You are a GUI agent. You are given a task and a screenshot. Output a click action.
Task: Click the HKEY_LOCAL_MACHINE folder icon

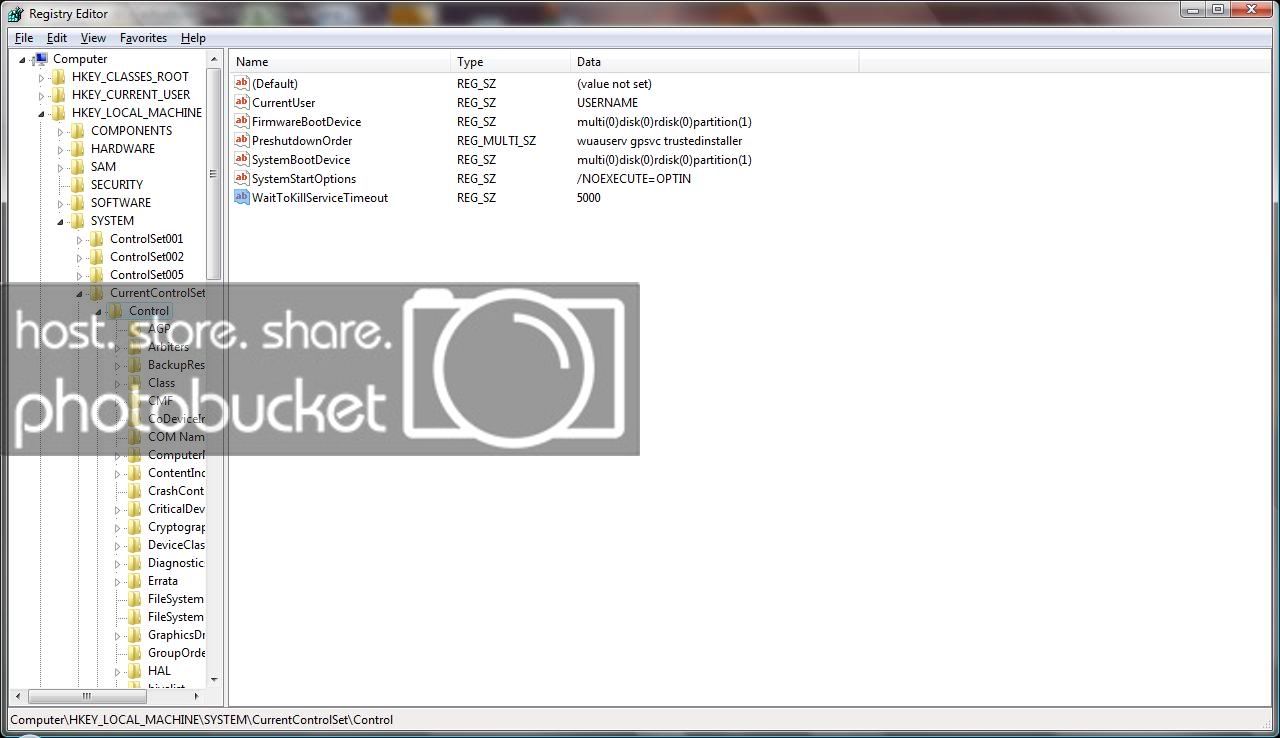59,113
